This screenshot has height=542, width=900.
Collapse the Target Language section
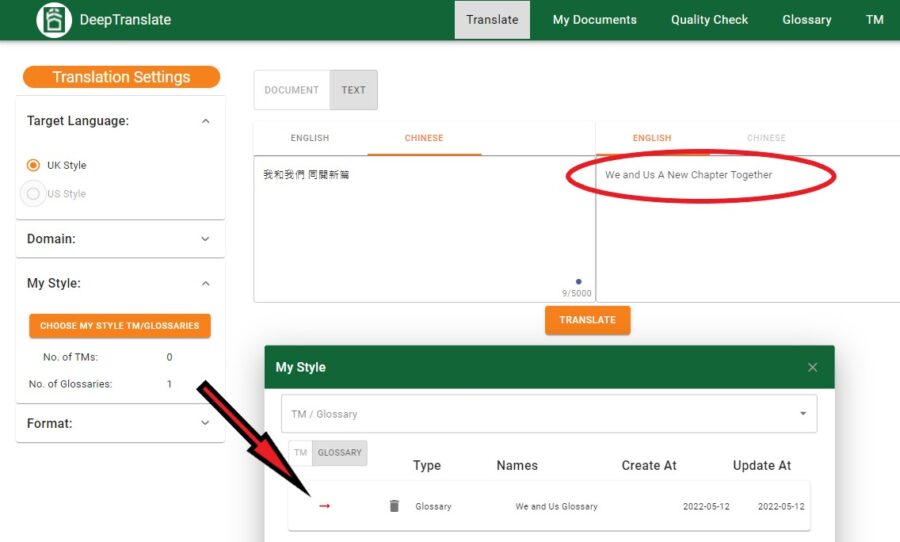coord(205,121)
